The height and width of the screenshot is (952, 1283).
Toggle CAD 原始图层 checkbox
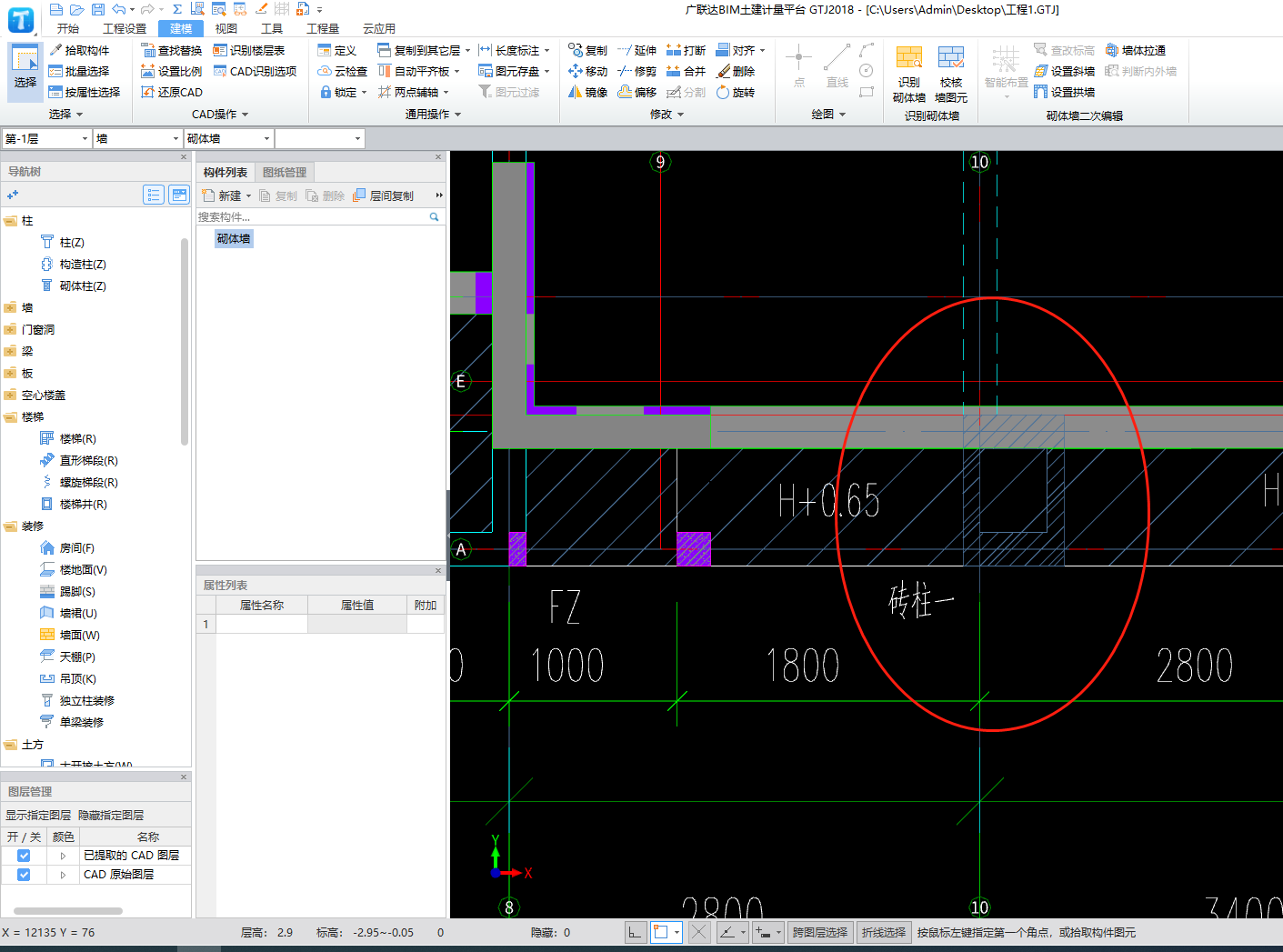click(x=24, y=875)
